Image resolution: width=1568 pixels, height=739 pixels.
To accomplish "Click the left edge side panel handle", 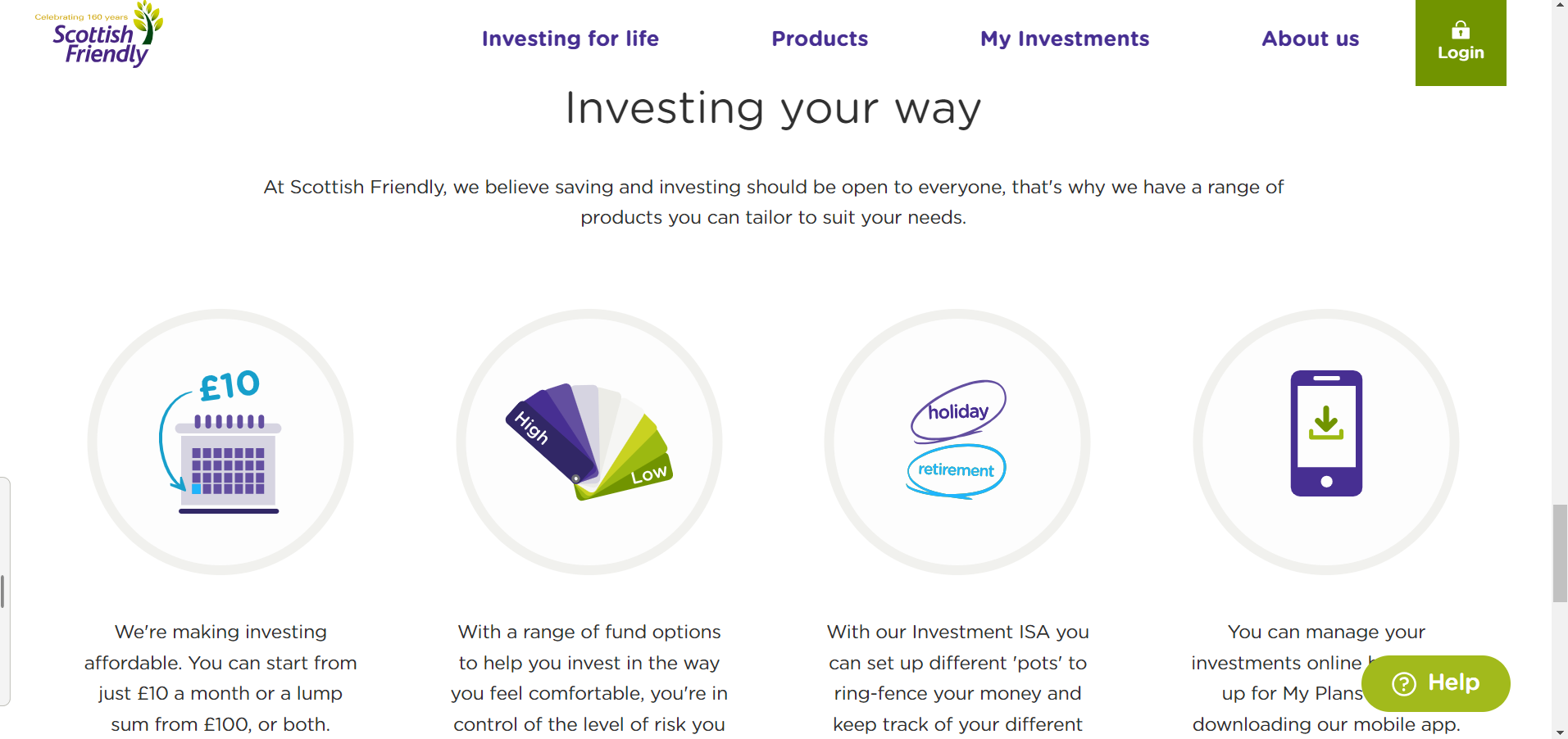I will point(4,592).
